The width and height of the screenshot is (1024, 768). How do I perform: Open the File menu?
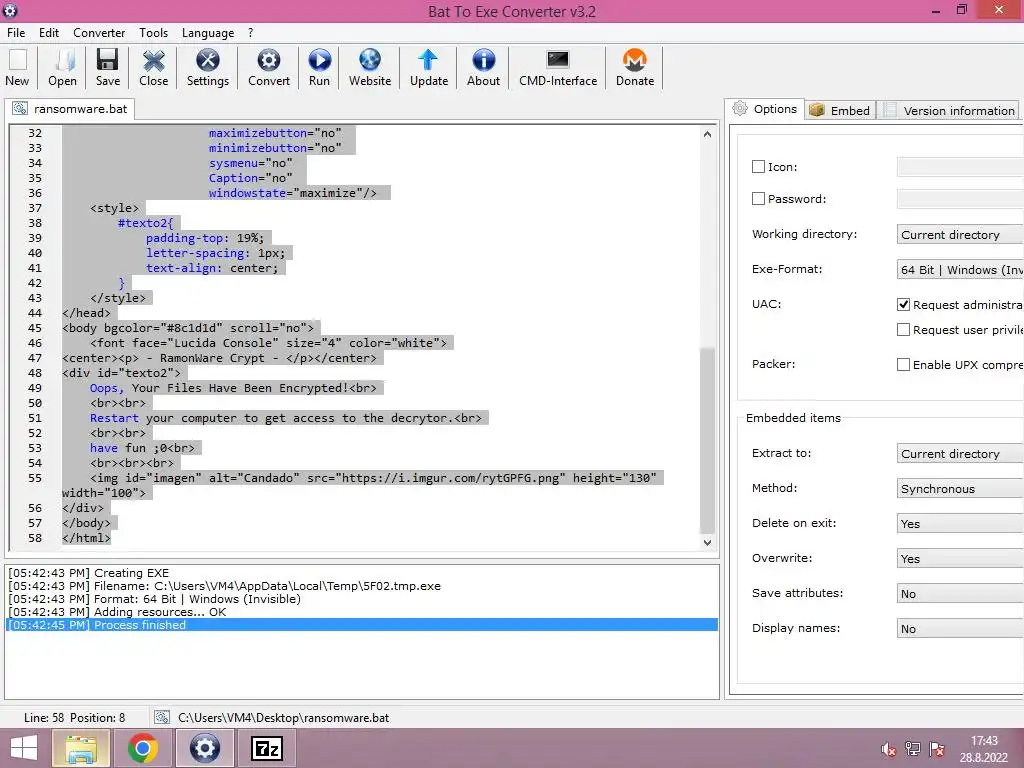[16, 33]
